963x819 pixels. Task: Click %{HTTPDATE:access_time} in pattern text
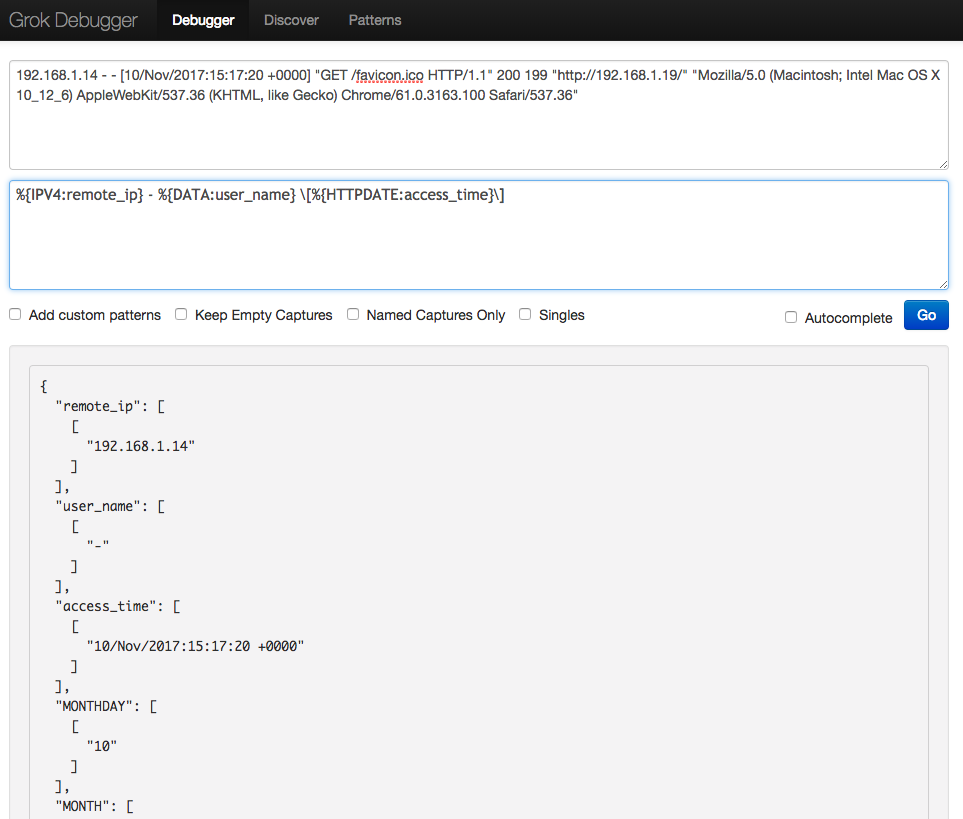(x=403, y=195)
